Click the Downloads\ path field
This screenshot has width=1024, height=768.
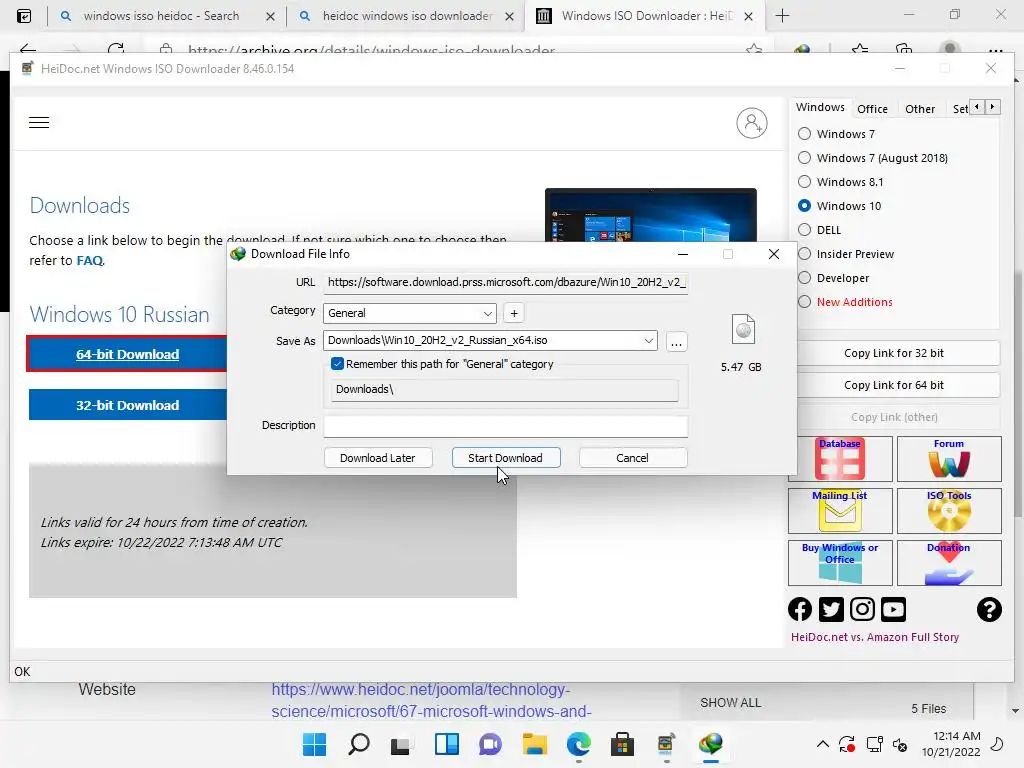pyautogui.click(x=505, y=389)
